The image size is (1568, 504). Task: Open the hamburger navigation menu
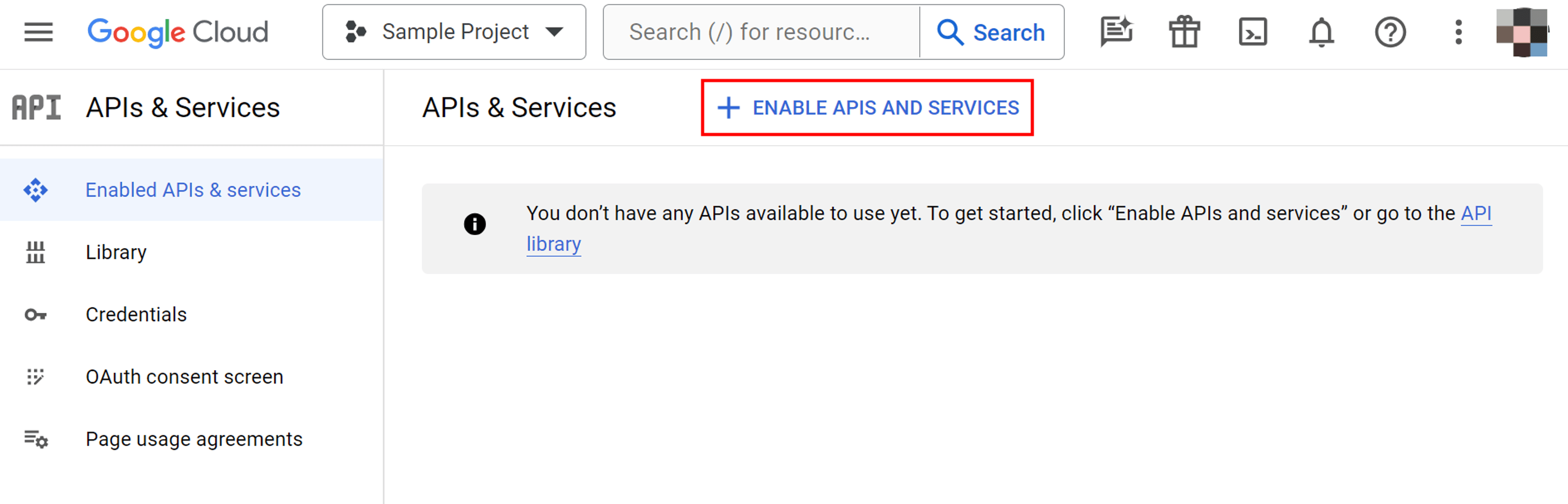tap(38, 32)
